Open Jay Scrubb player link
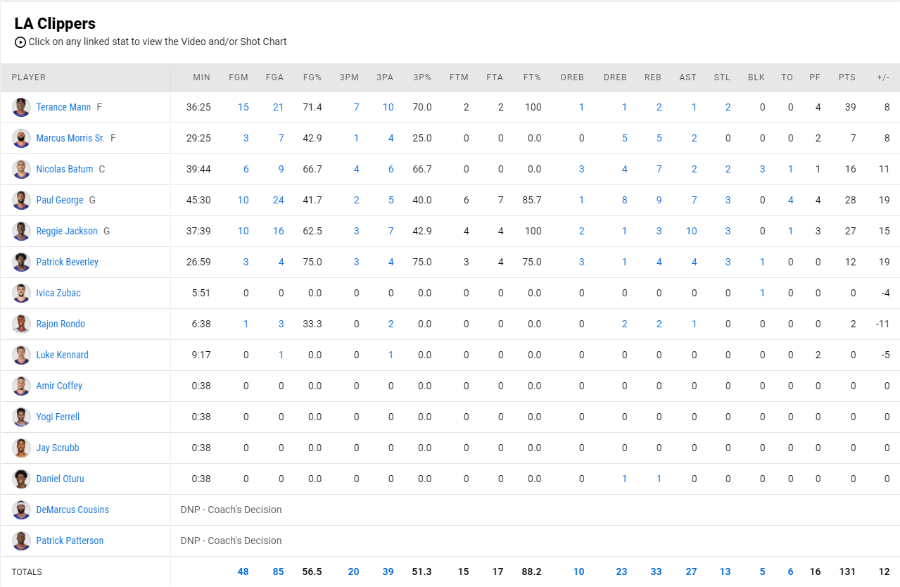This screenshot has height=587, width=900. tap(57, 448)
